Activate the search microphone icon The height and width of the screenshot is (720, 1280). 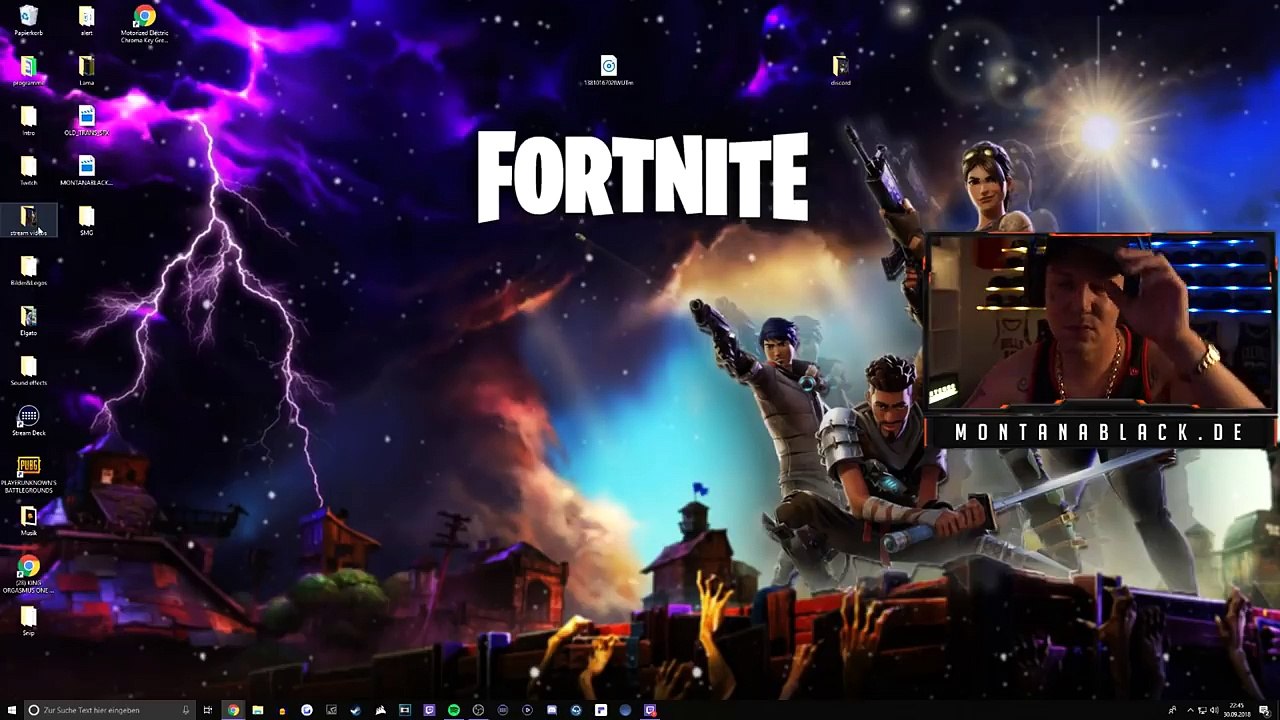pos(185,710)
